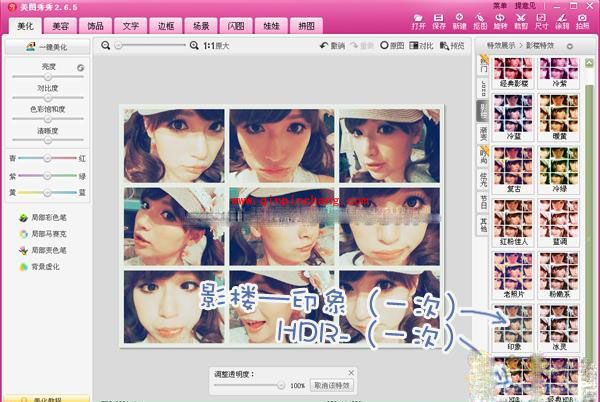Toggle 预览 preview mode
600x402 pixels.
(452, 46)
